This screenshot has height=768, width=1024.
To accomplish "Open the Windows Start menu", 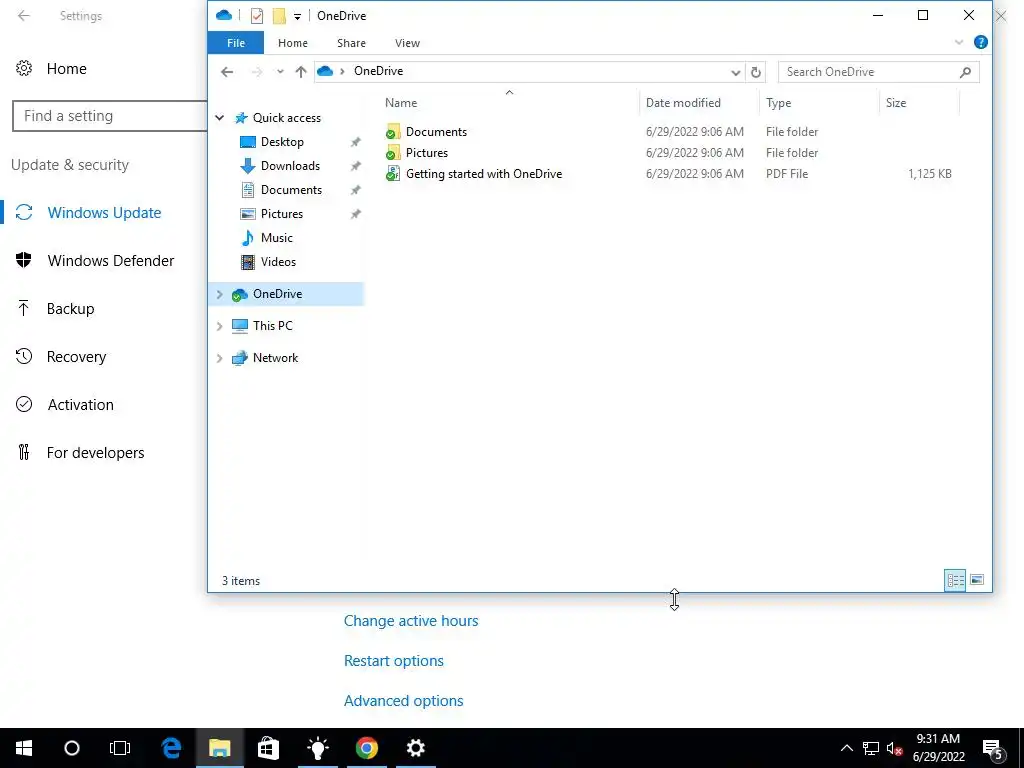I will pos(24,748).
